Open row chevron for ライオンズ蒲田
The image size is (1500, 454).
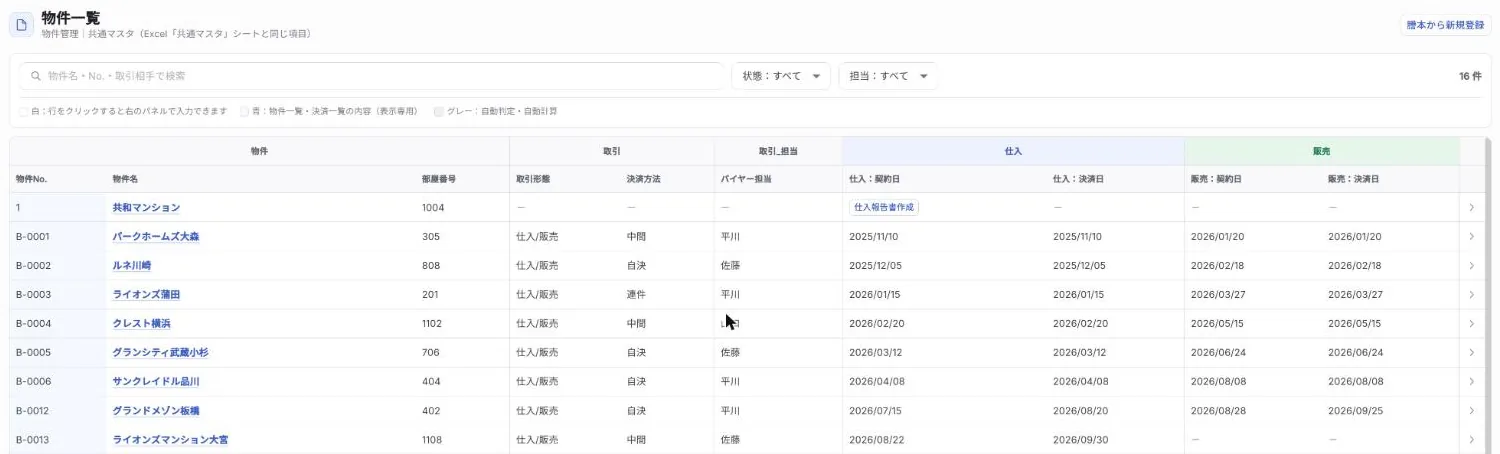(1471, 295)
